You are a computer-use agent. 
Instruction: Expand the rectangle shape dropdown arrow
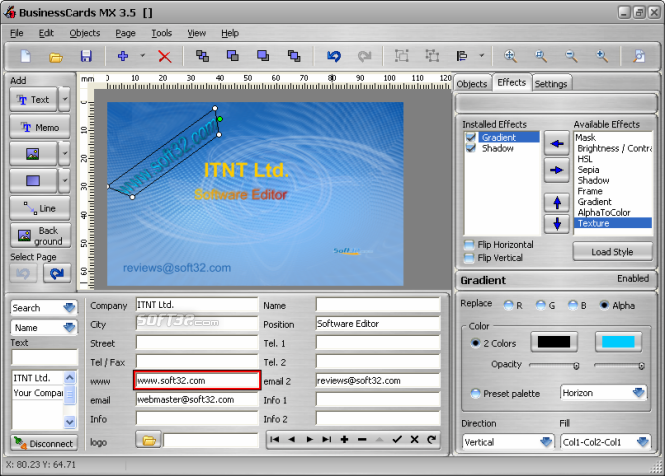point(64,180)
